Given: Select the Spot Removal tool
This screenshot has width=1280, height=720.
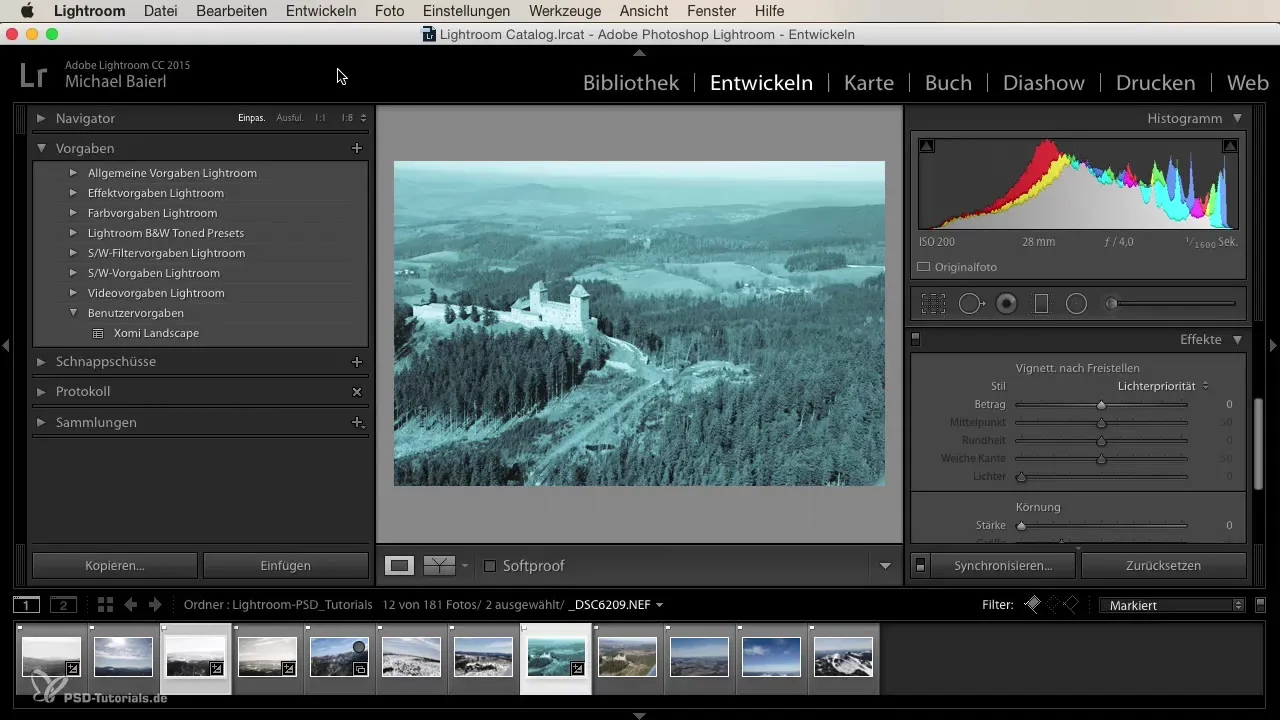Looking at the screenshot, I should click(971, 304).
